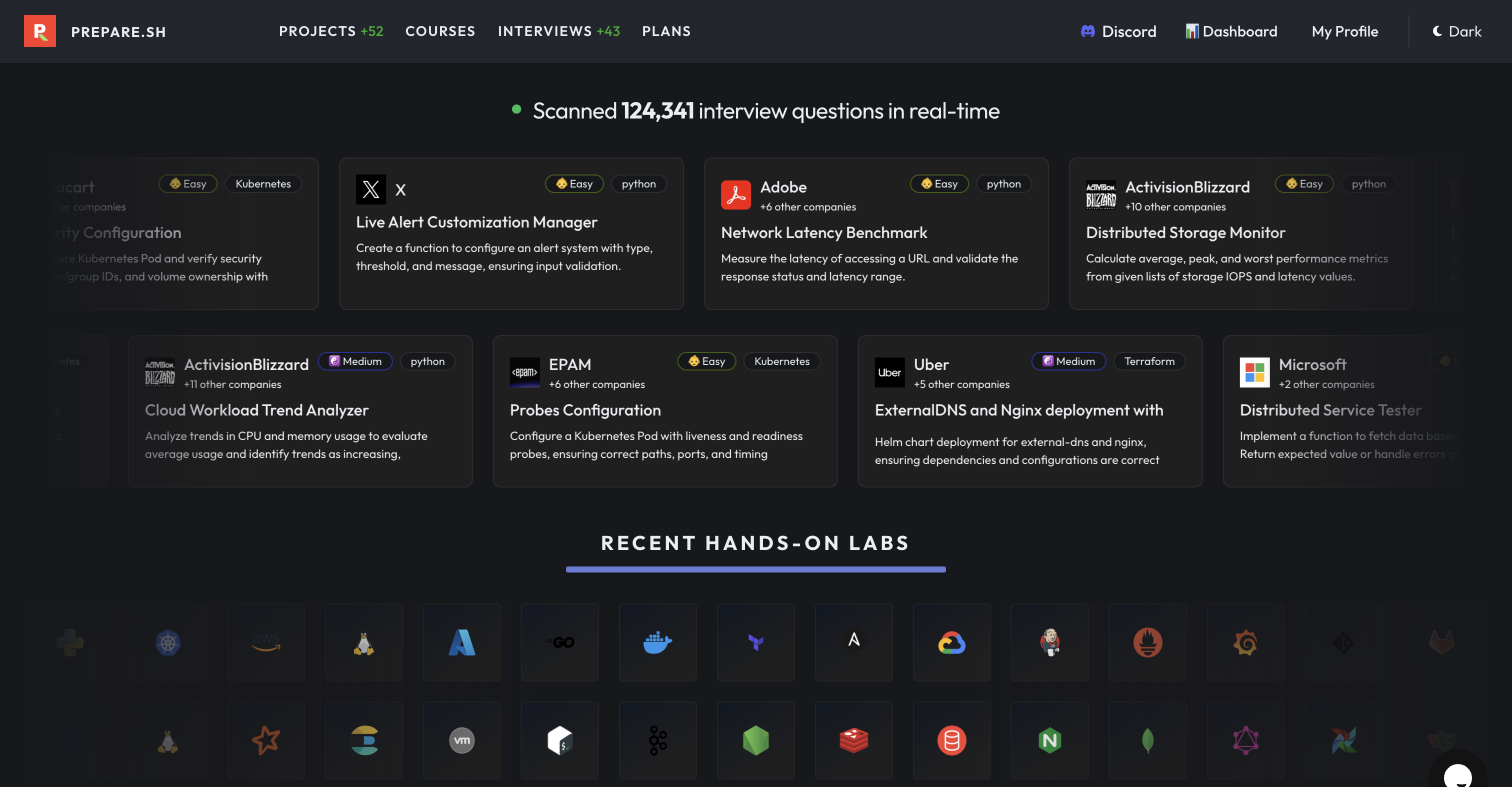Click the Microsoft logo icon
This screenshot has height=787, width=1512.
pos(1255,372)
